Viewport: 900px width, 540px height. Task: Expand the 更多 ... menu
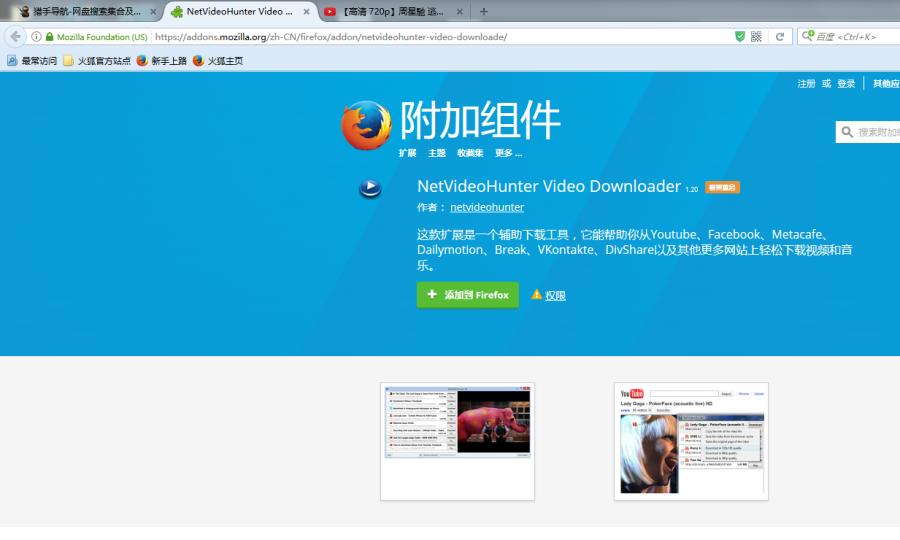[x=509, y=153]
